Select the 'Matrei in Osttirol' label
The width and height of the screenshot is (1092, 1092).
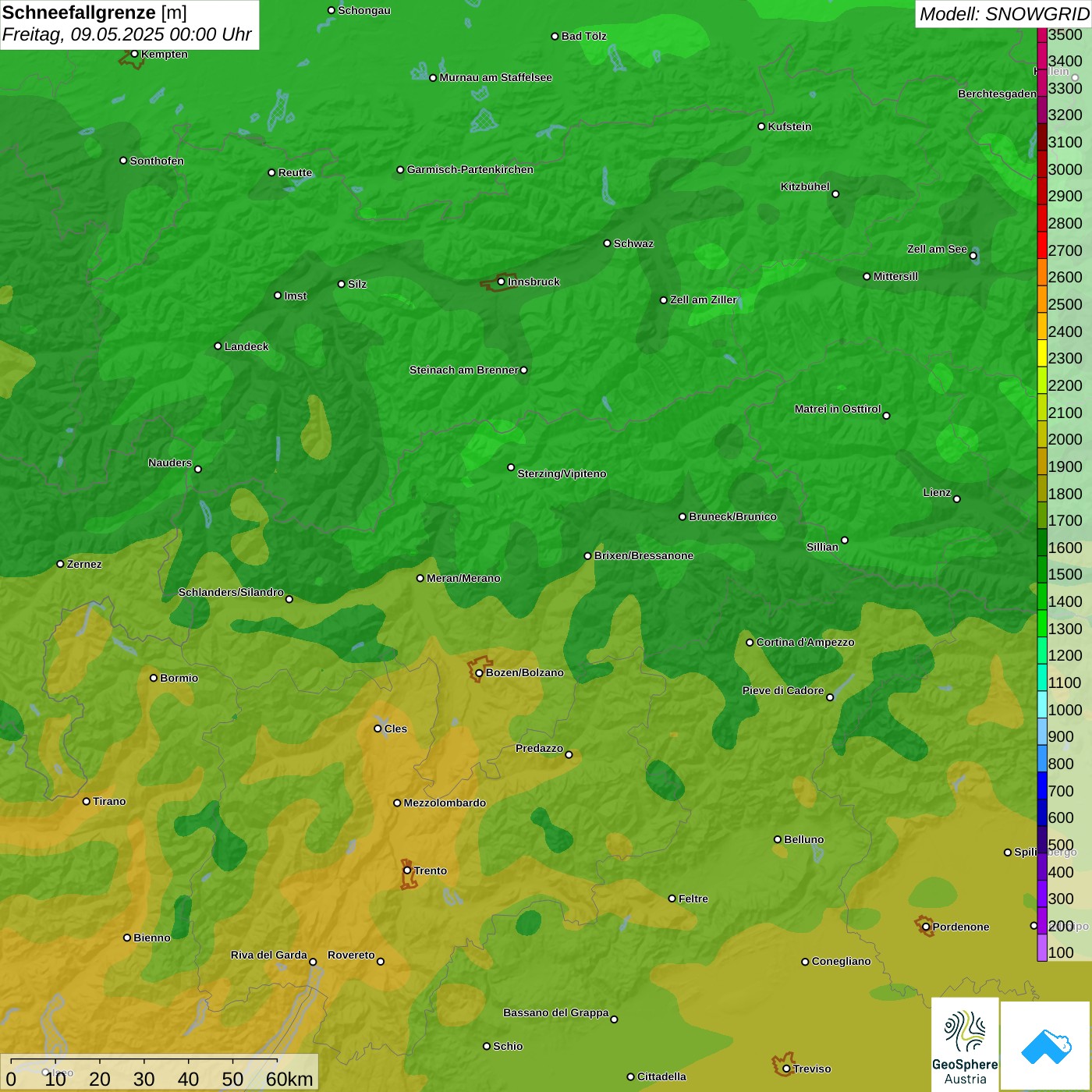coord(838,409)
